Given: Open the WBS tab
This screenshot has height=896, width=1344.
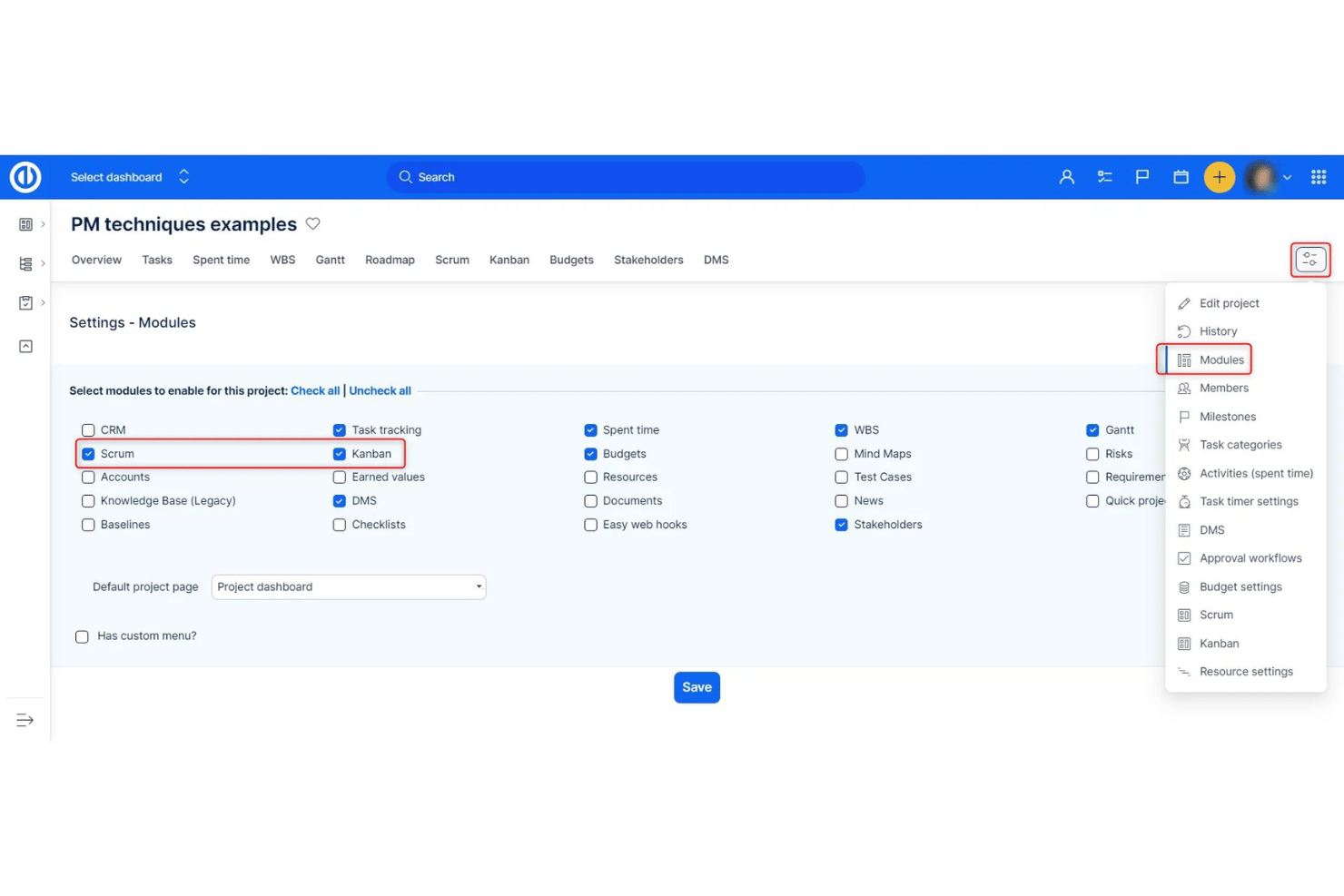Looking at the screenshot, I should pos(282,260).
